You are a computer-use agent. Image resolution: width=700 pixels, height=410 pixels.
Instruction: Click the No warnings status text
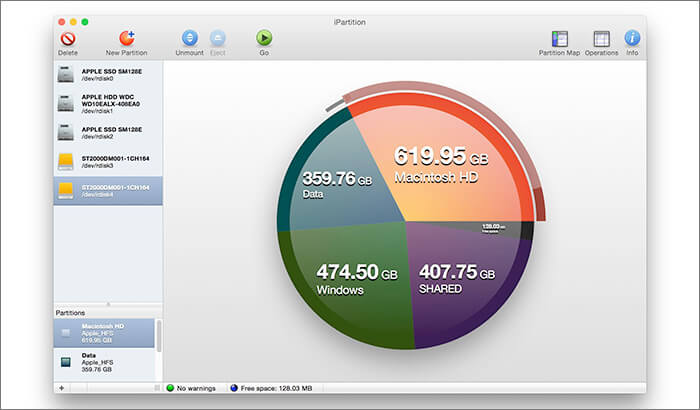pos(196,388)
